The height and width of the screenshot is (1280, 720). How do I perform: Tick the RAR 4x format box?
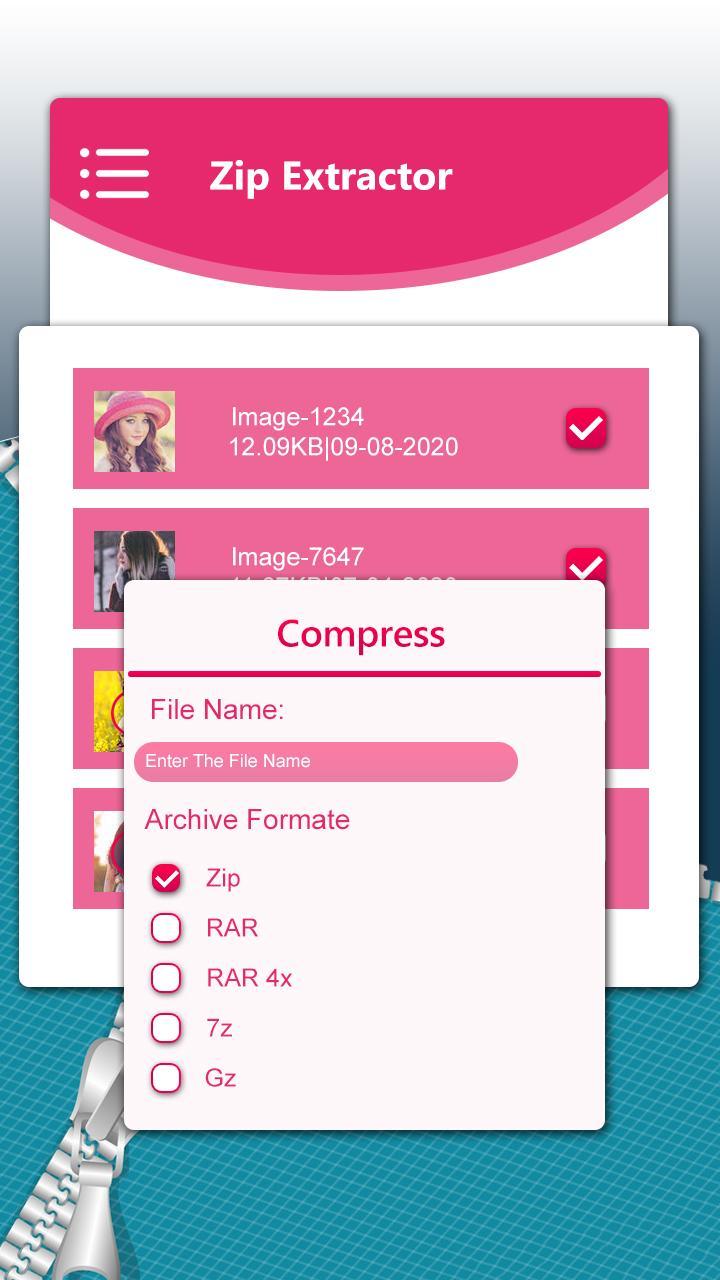(x=166, y=978)
